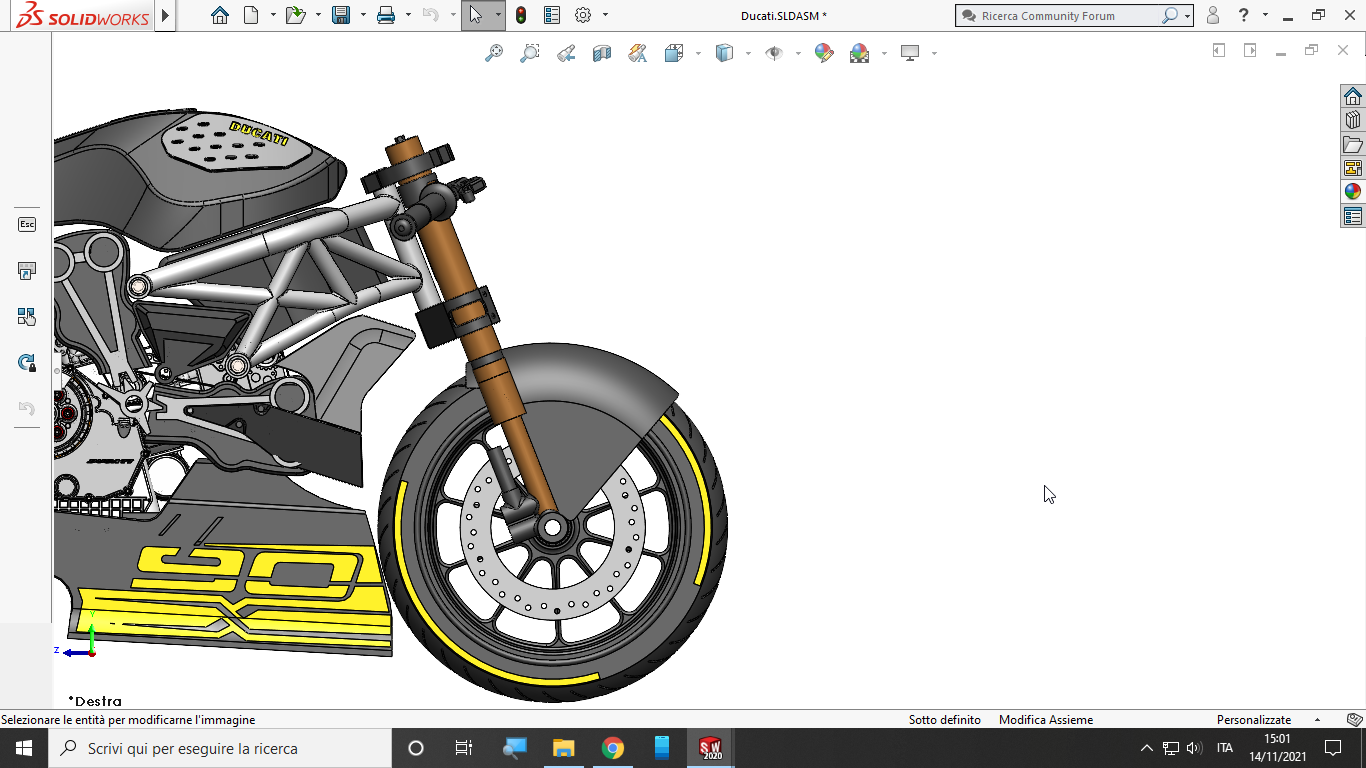This screenshot has width=1366, height=768.
Task: Click the Modifica Assieme status text
Action: [x=1046, y=720]
